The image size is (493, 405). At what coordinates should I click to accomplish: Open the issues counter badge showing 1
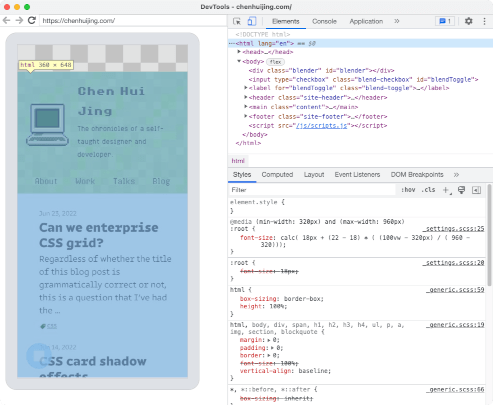click(x=445, y=21)
